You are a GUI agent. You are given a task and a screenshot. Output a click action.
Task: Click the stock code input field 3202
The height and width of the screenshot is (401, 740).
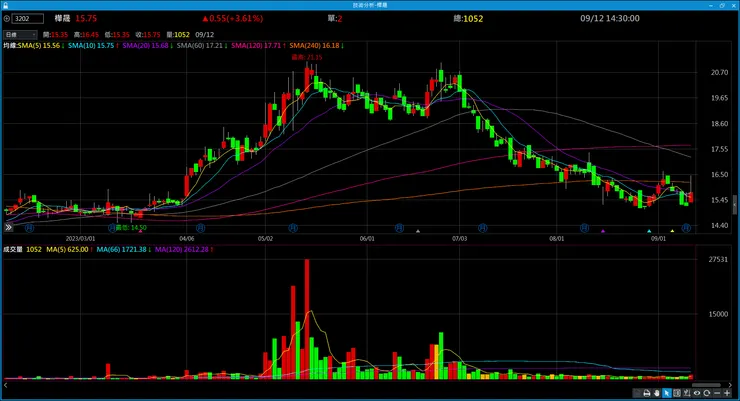[27, 18]
